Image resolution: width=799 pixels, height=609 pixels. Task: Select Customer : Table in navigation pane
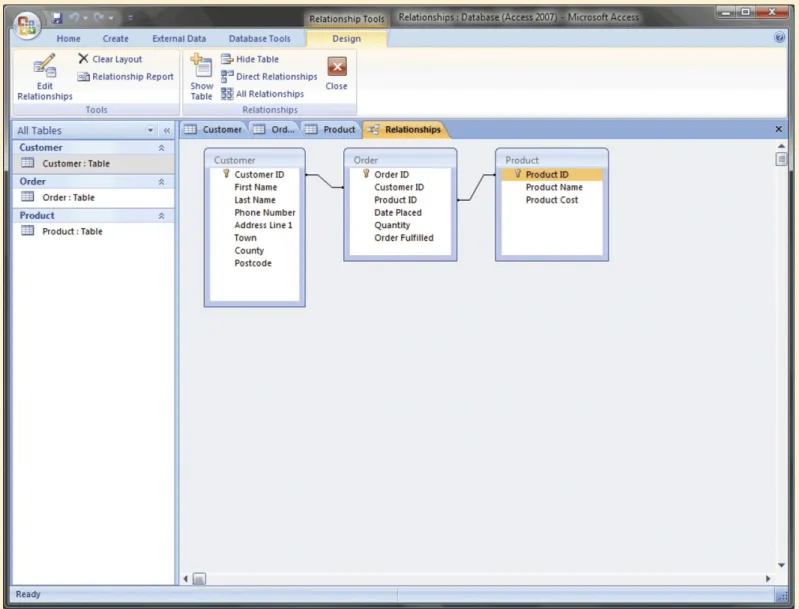tap(93, 164)
